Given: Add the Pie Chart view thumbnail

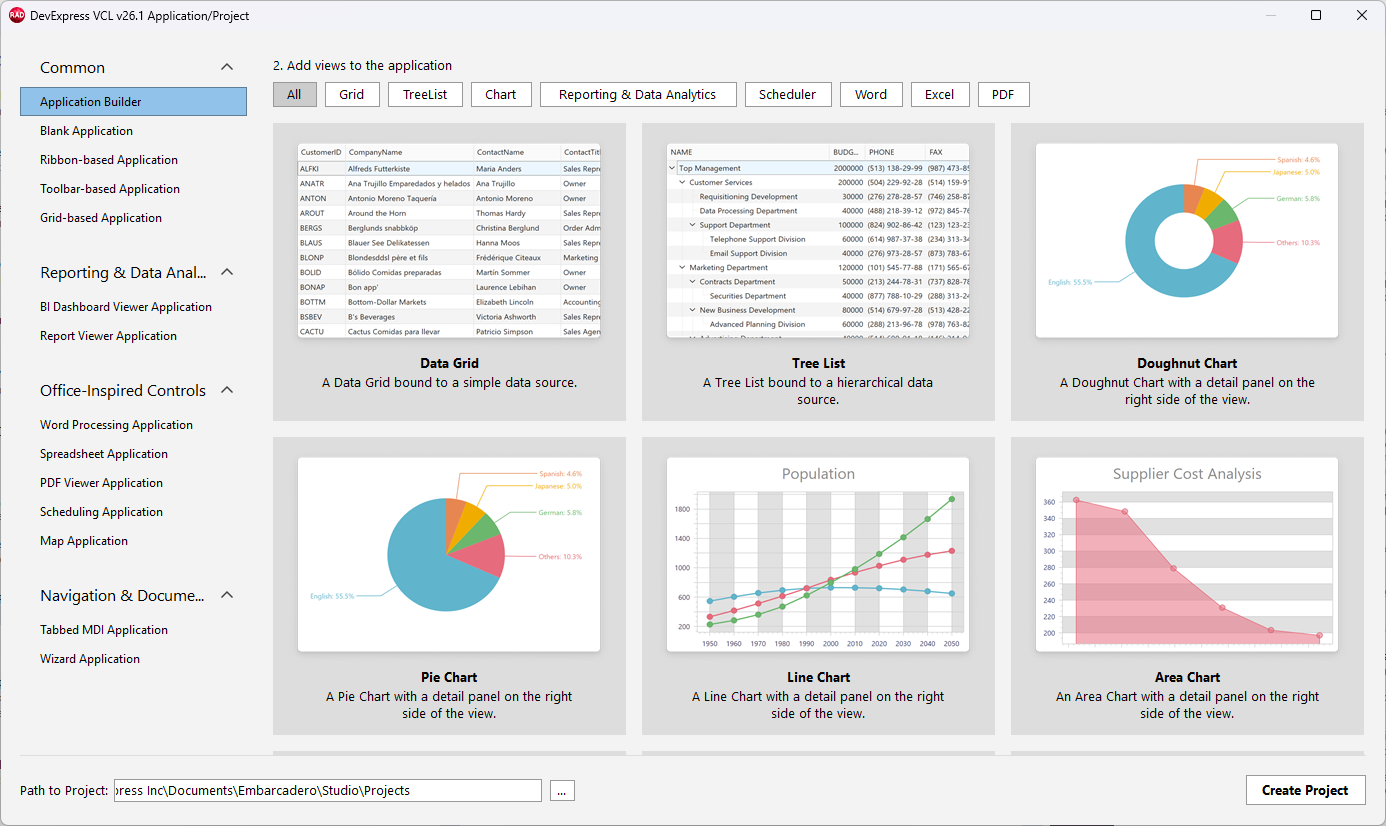Looking at the screenshot, I should coord(449,554).
